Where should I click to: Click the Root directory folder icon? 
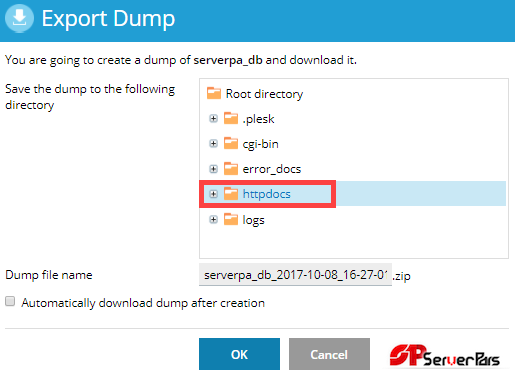click(x=214, y=93)
